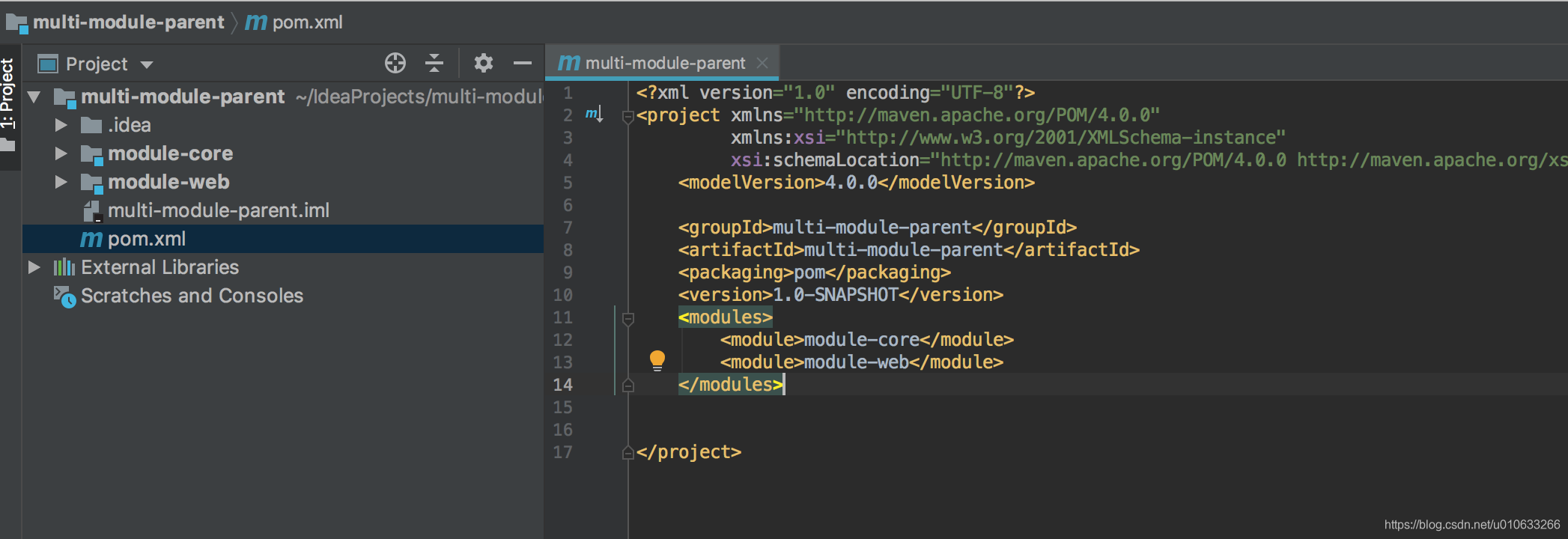Screen dimensions: 1568x539
Task: Select multi-module-parent.iml in the tree
Action: [283, 210]
